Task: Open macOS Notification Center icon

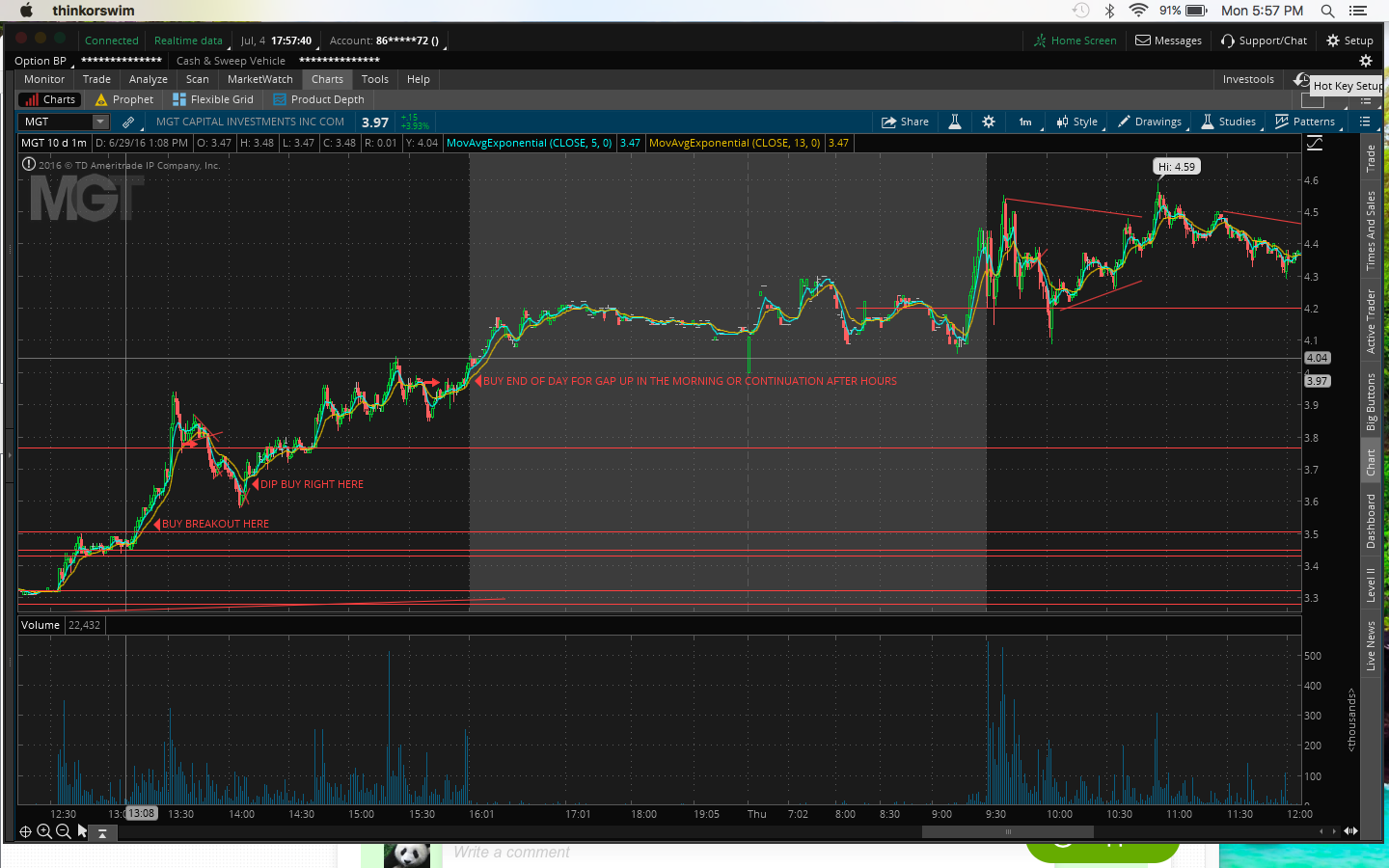Action: click(x=1358, y=11)
